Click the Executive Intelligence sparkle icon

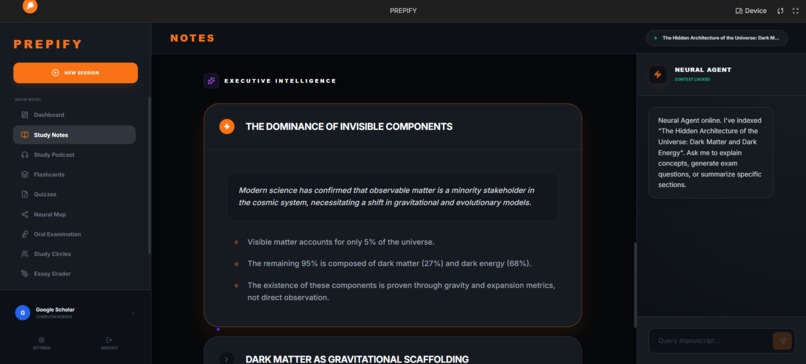[x=211, y=81]
